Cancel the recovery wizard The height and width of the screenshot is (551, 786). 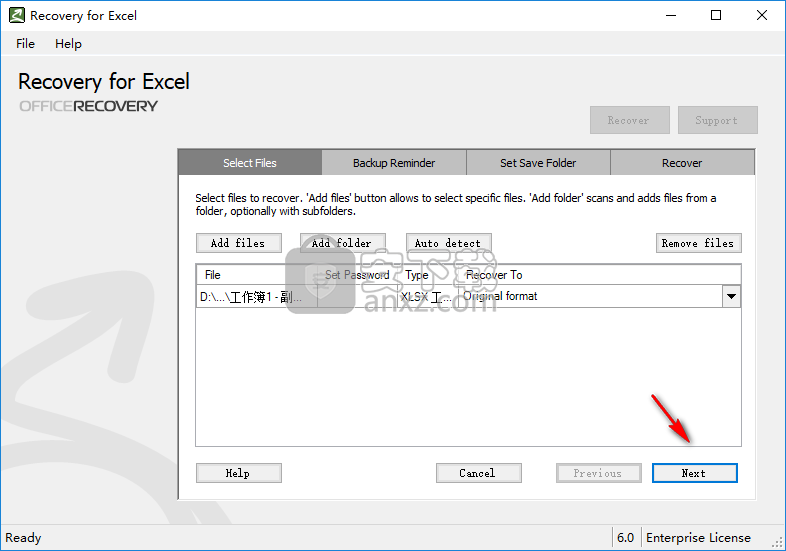478,473
